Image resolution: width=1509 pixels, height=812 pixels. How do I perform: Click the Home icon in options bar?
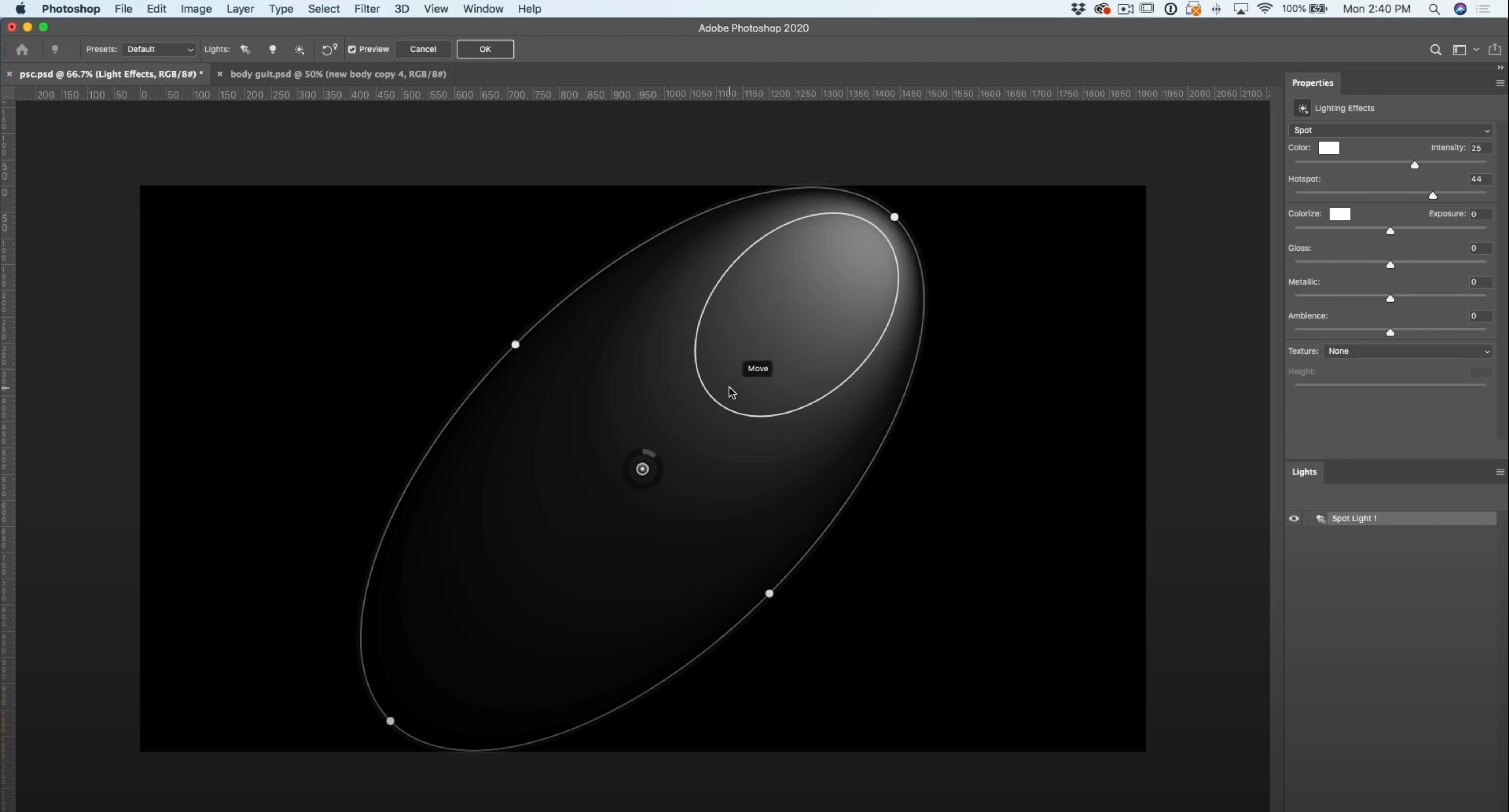coord(22,50)
